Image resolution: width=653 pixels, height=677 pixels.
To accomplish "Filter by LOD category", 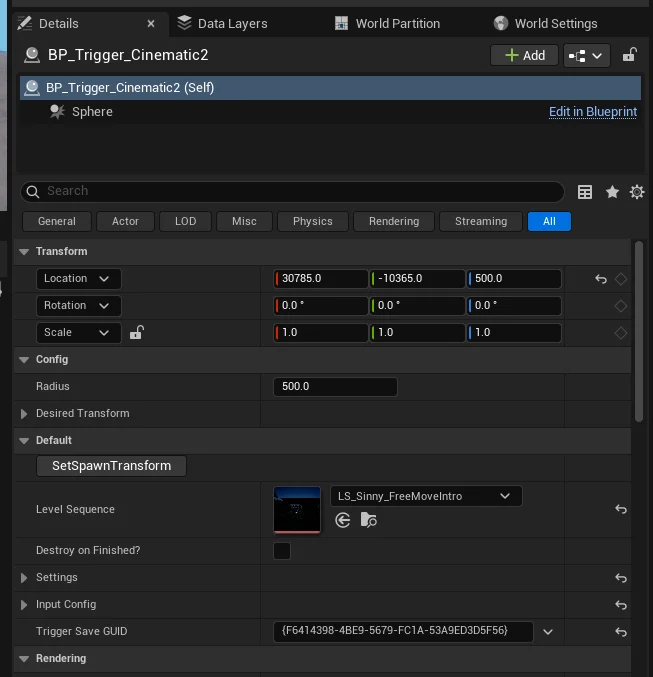I will (x=185, y=221).
